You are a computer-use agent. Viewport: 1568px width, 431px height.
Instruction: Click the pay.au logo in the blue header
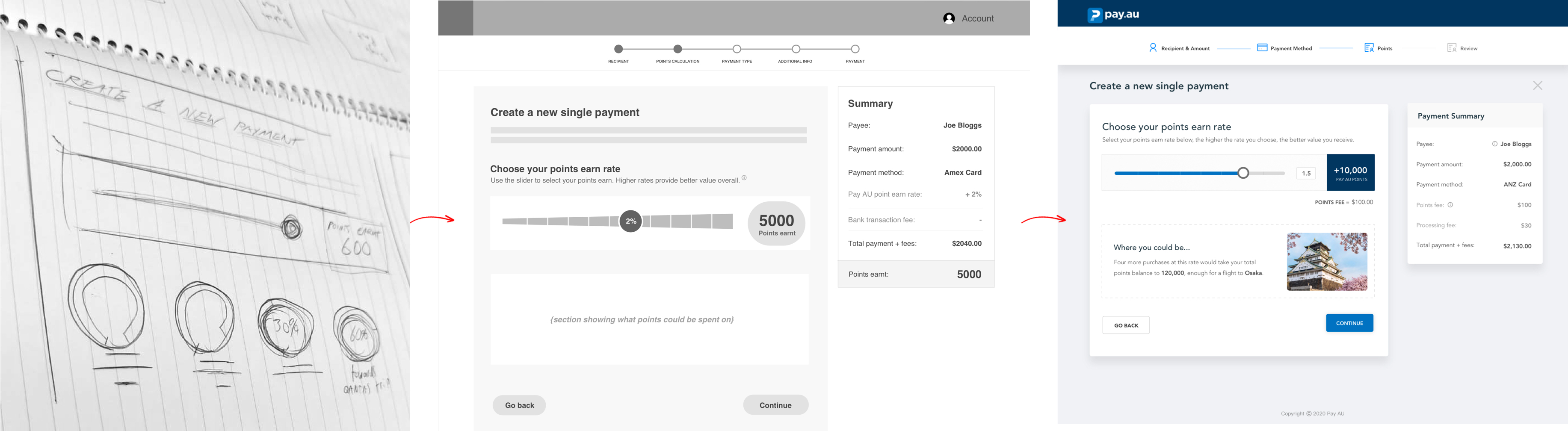click(1112, 15)
